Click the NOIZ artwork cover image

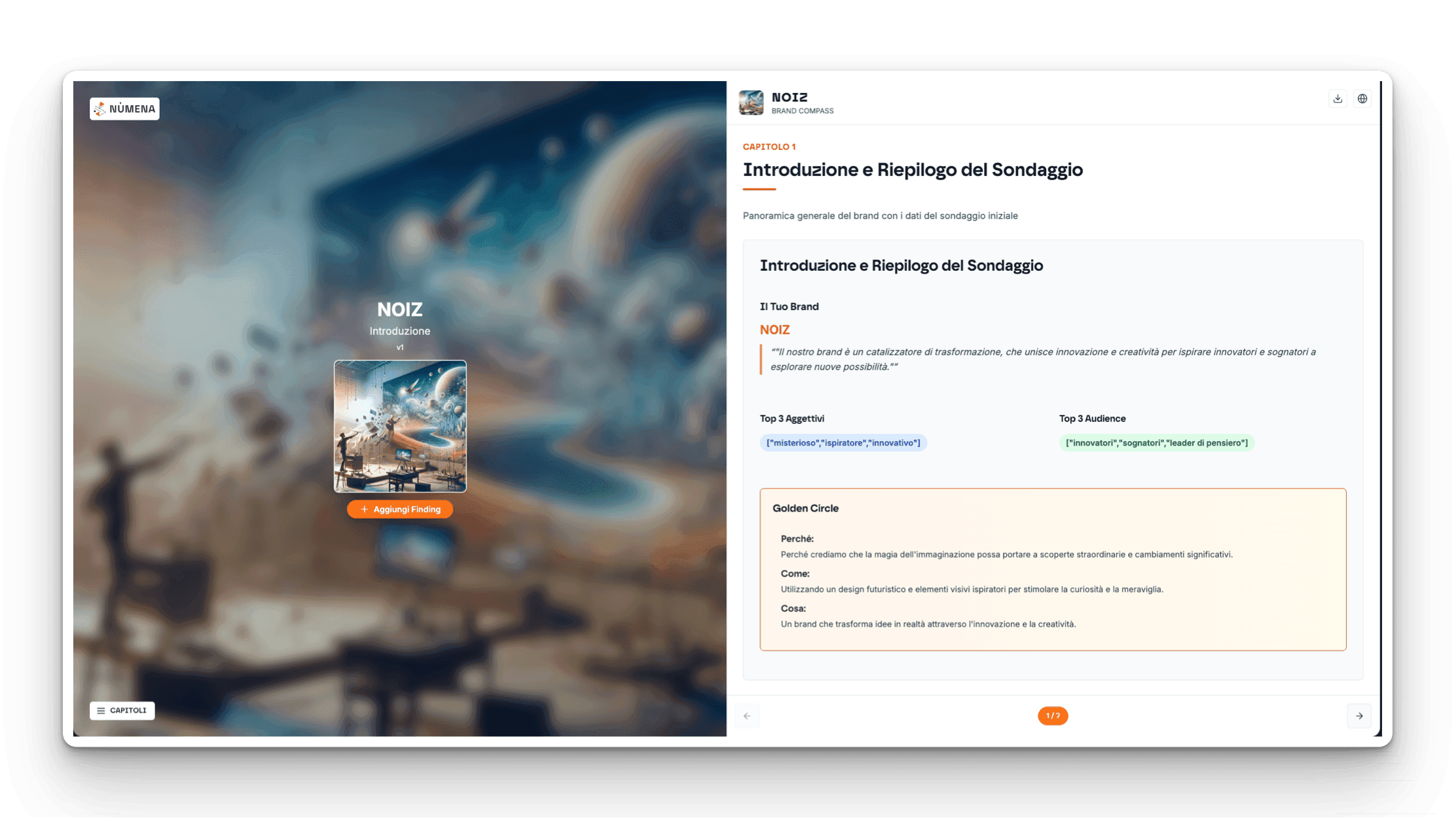pos(400,426)
